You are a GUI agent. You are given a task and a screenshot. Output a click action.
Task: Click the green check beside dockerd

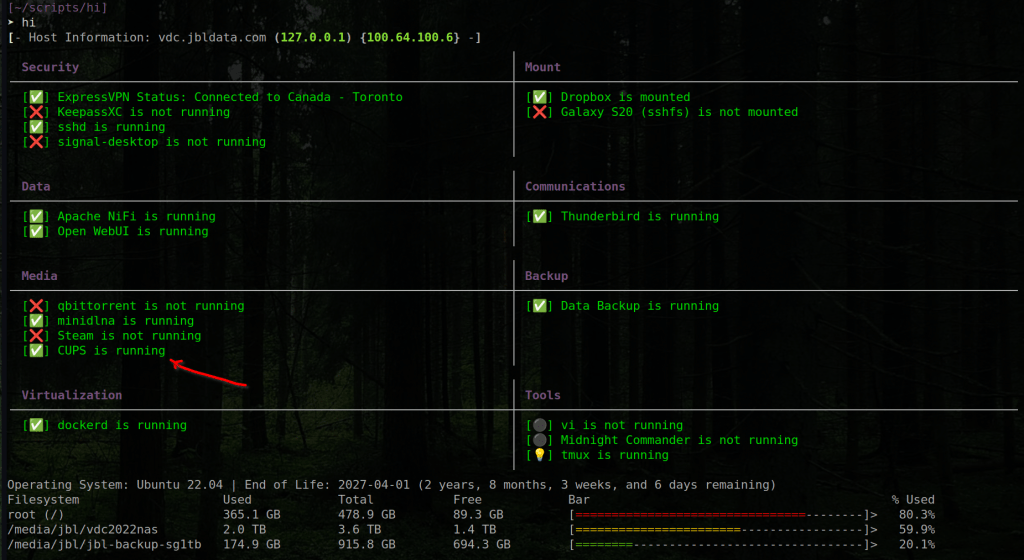click(x=36, y=425)
